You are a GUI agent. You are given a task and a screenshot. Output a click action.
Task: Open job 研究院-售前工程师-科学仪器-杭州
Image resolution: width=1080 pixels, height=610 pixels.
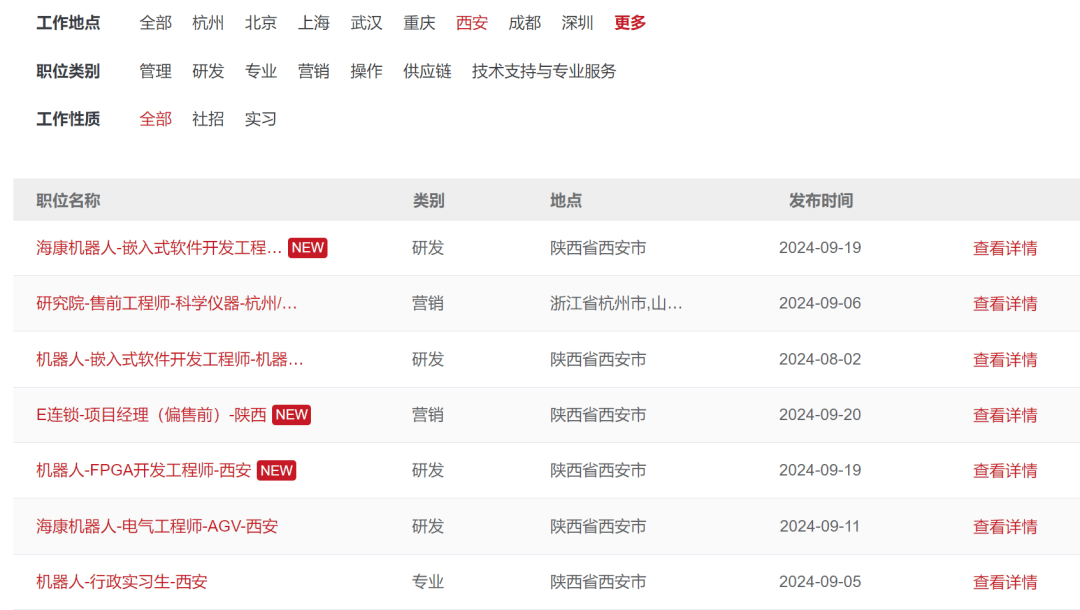(x=167, y=304)
